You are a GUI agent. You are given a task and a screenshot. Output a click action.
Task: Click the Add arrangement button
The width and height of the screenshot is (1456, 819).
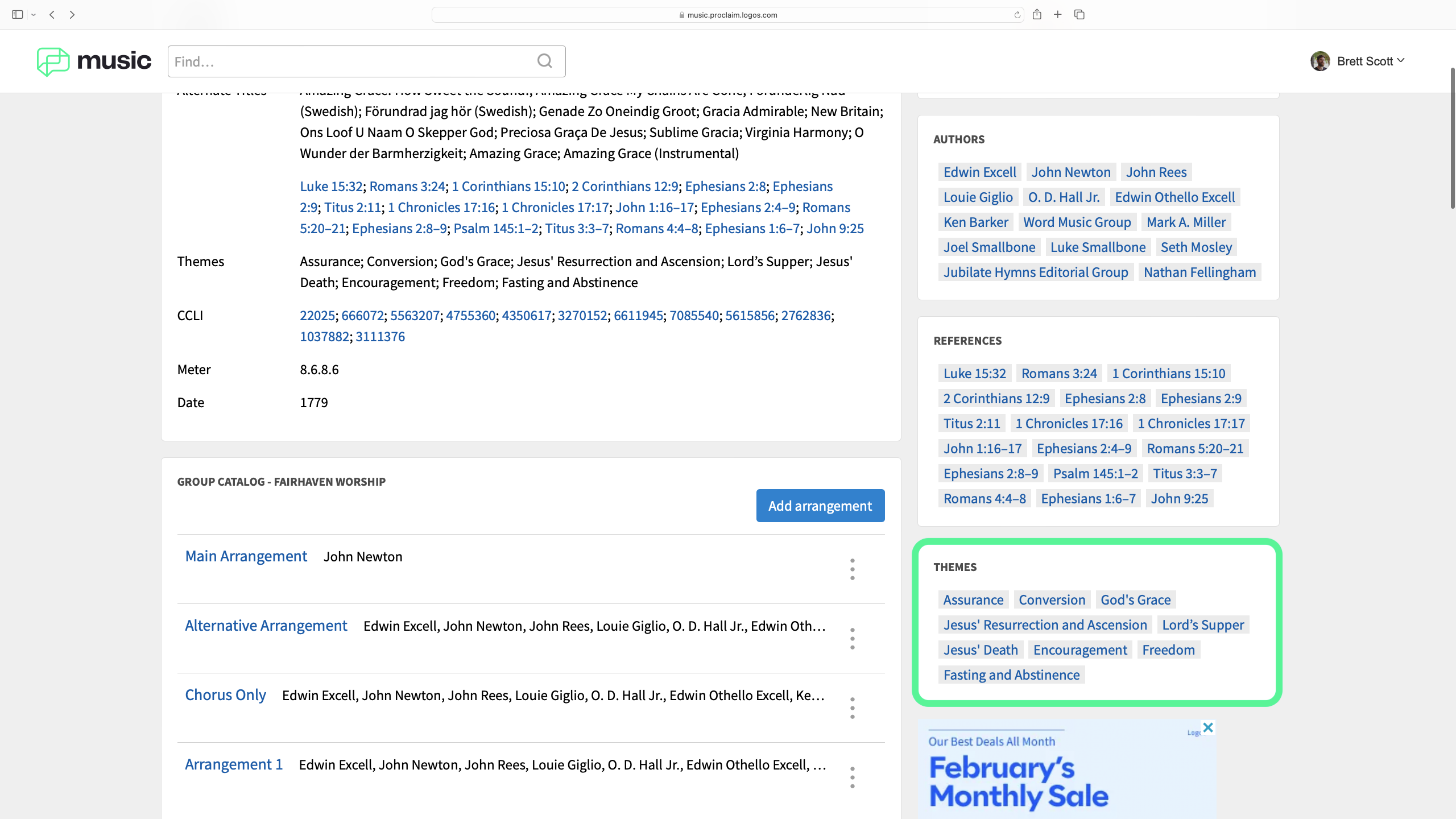point(820,506)
